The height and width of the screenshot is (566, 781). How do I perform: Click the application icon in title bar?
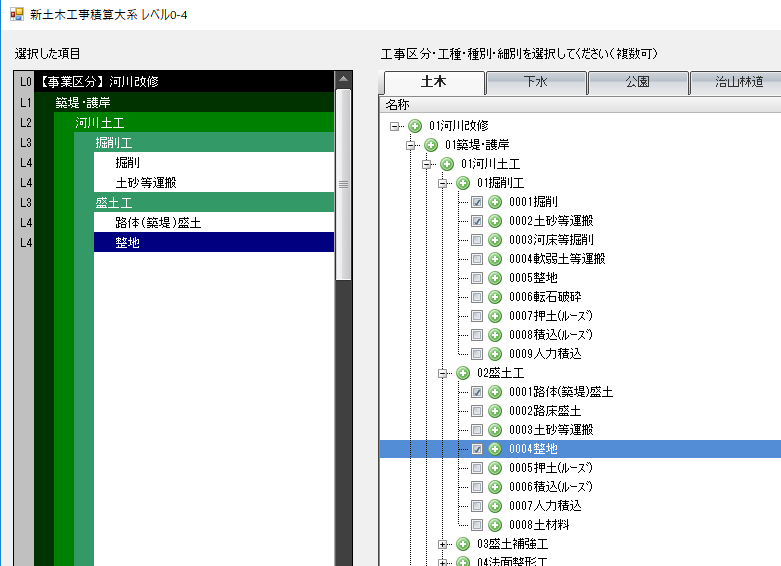tap(16, 15)
